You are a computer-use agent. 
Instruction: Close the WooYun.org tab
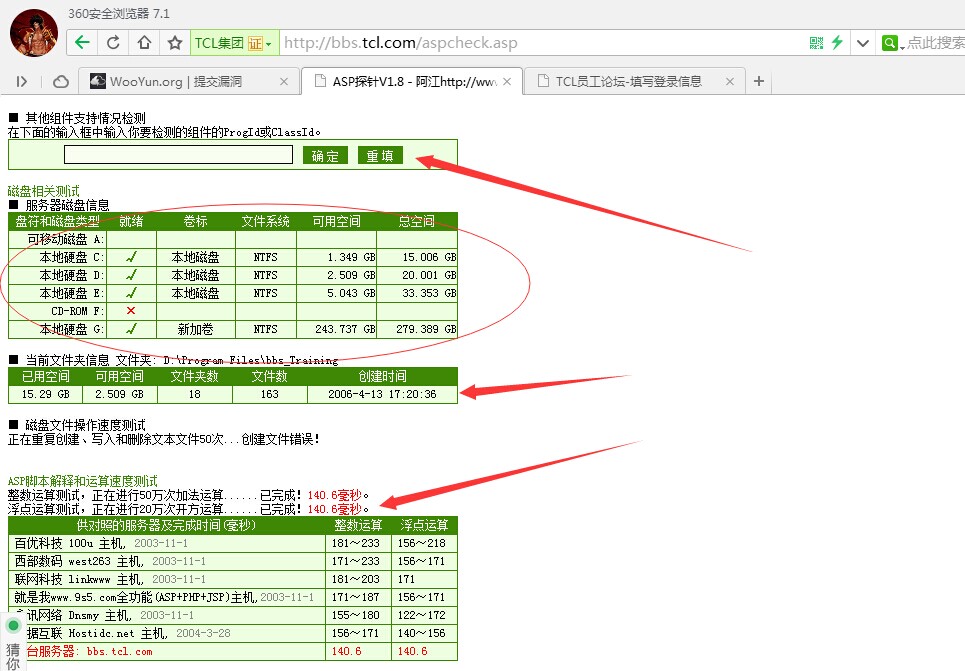[x=284, y=81]
